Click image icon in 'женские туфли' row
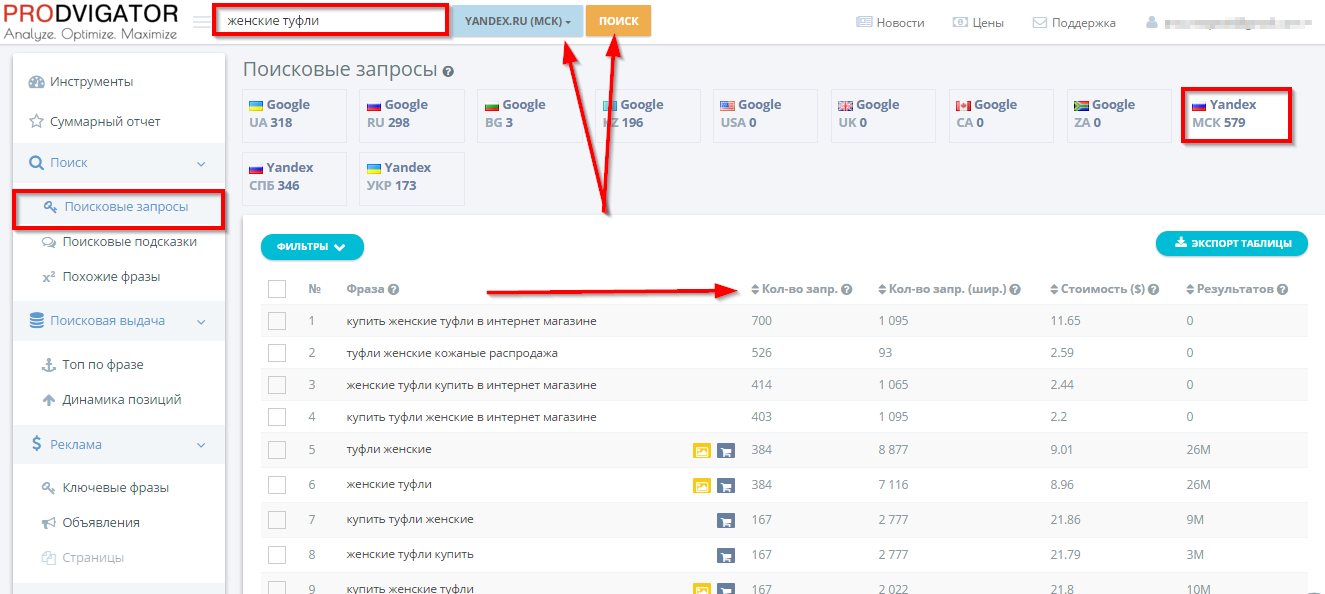This screenshot has height=594, width=1325. tap(702, 486)
